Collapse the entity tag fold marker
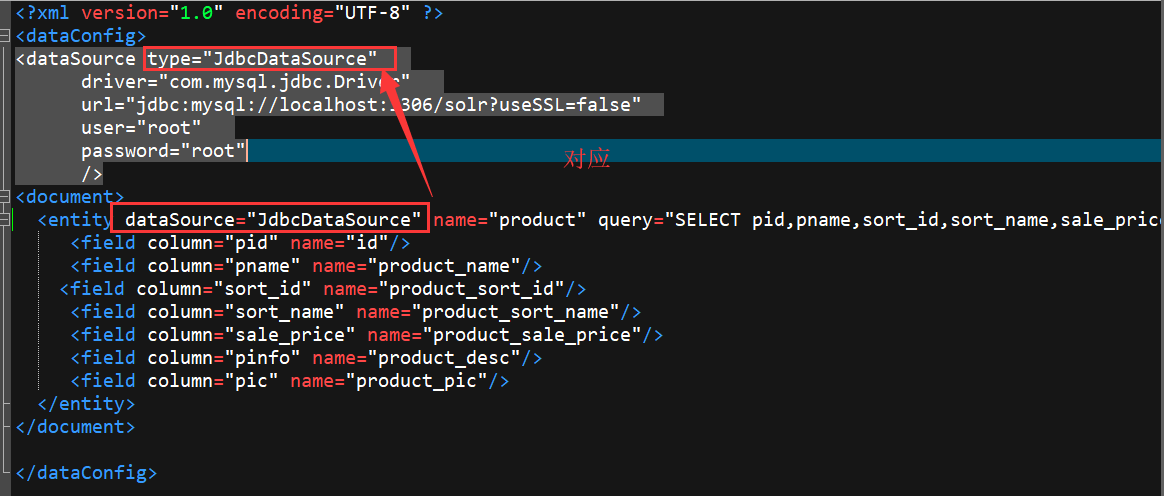 click(6, 220)
